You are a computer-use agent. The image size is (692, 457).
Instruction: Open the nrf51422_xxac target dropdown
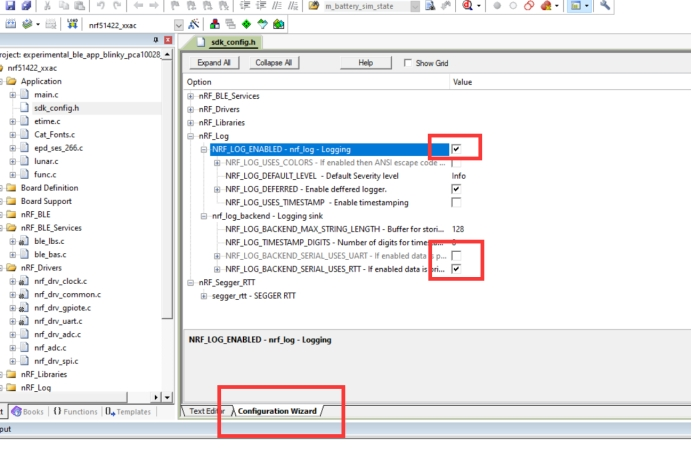178,25
